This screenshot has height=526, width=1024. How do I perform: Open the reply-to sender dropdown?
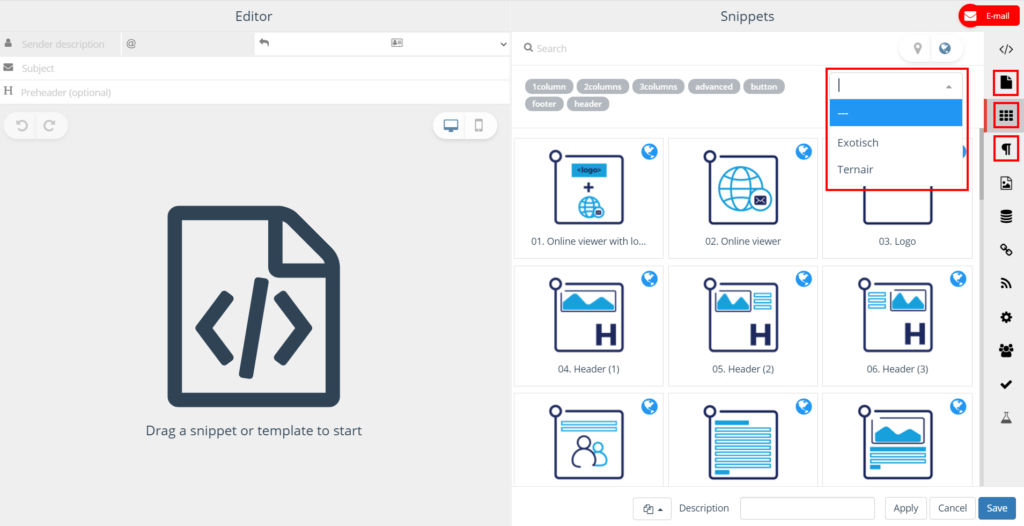click(382, 44)
